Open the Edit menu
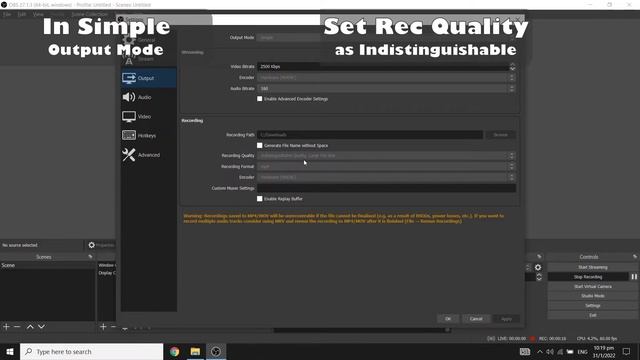 [x=22, y=14]
